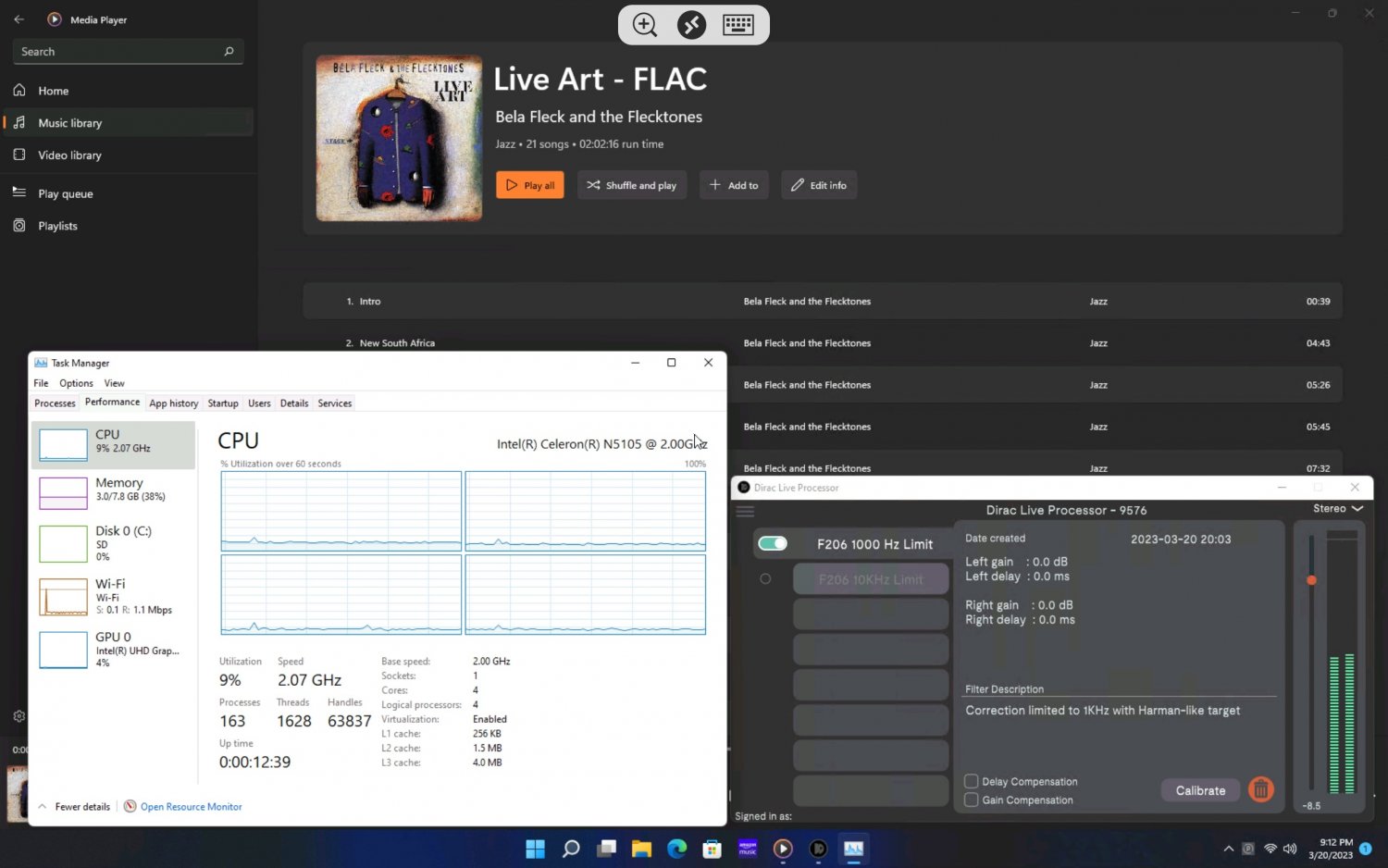1388x868 pixels.
Task: Switch to the App history tab
Action: 174,403
